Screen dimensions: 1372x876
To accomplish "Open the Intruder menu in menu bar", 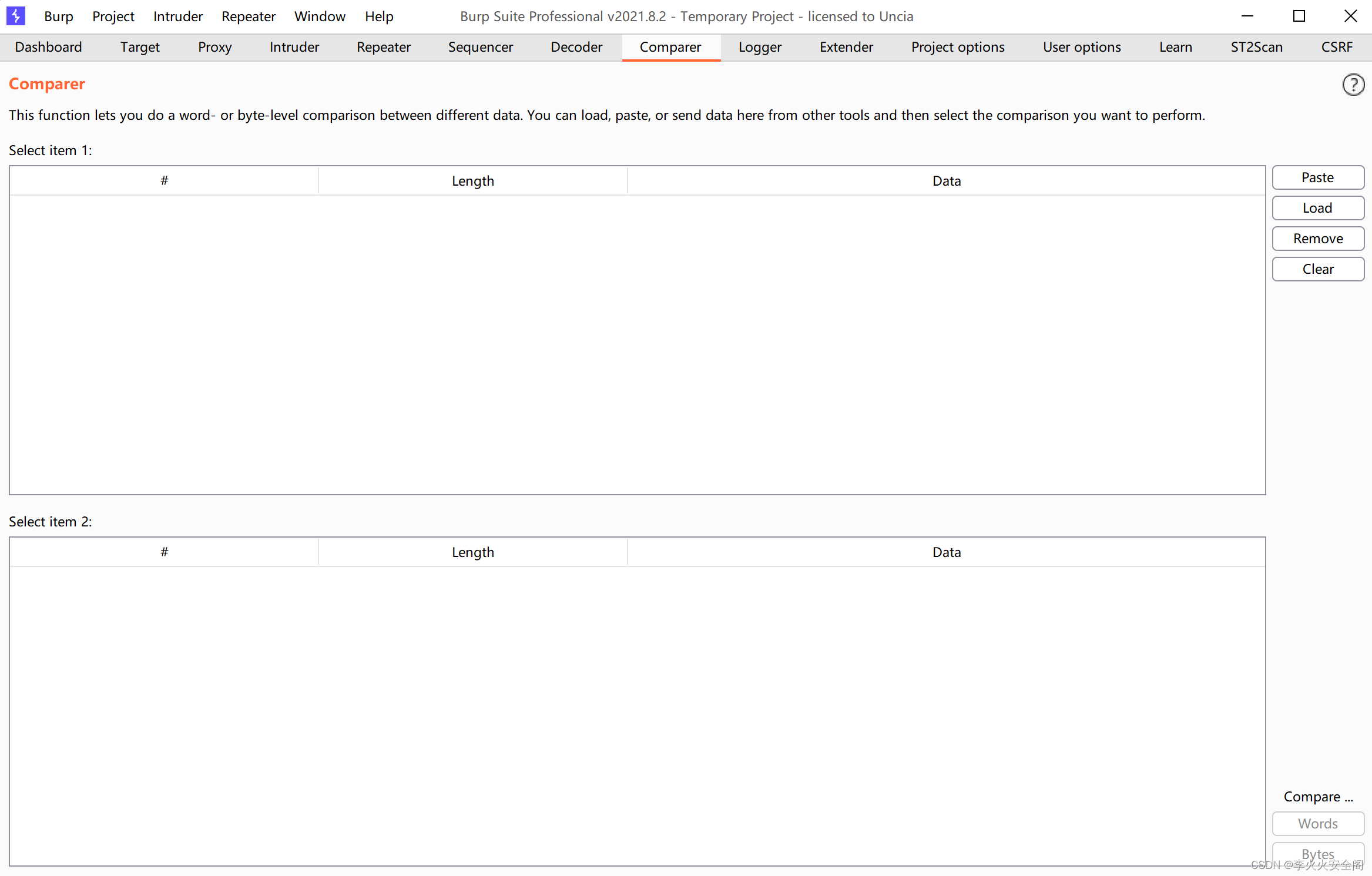I will tap(178, 16).
